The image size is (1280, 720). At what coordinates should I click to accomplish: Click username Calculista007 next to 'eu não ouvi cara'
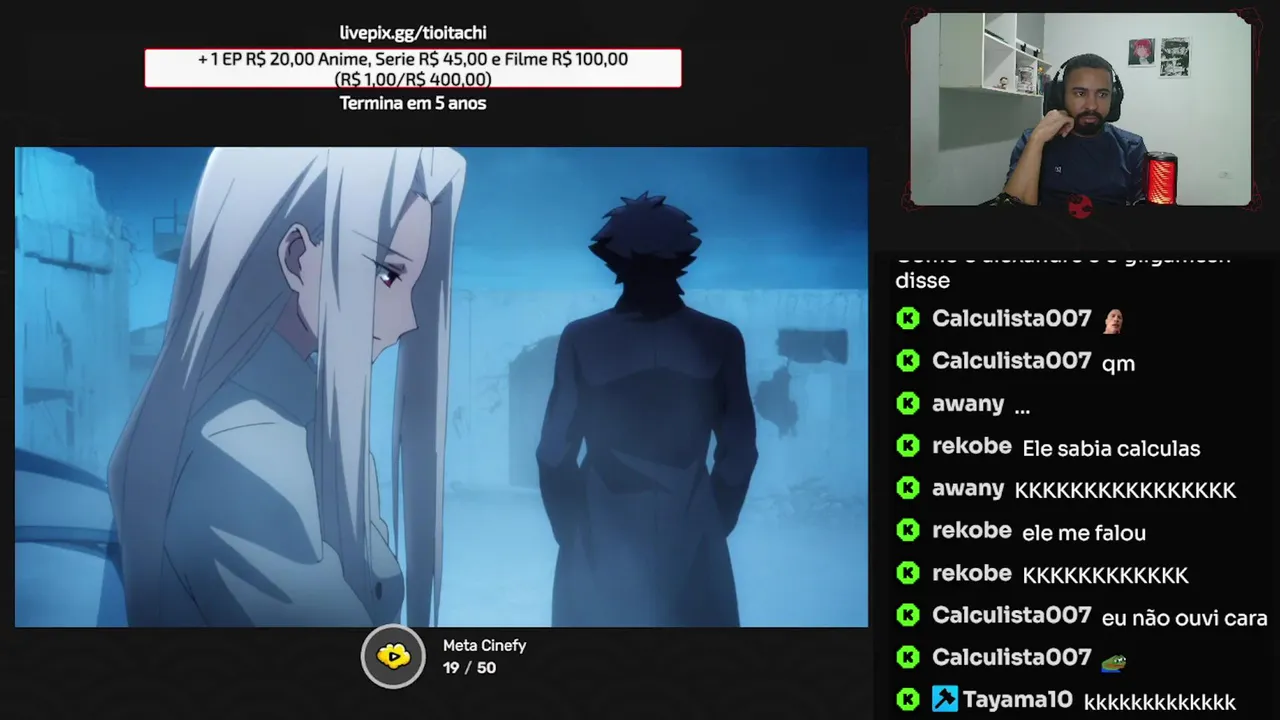(1011, 615)
